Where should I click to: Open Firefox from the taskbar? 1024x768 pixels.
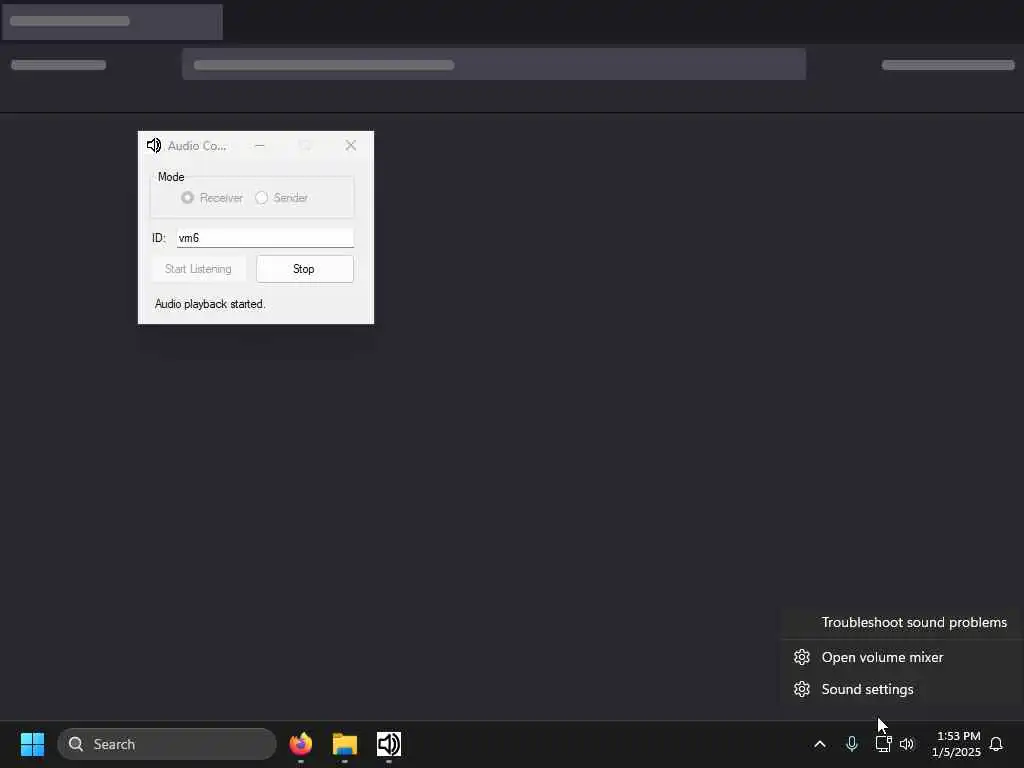301,744
